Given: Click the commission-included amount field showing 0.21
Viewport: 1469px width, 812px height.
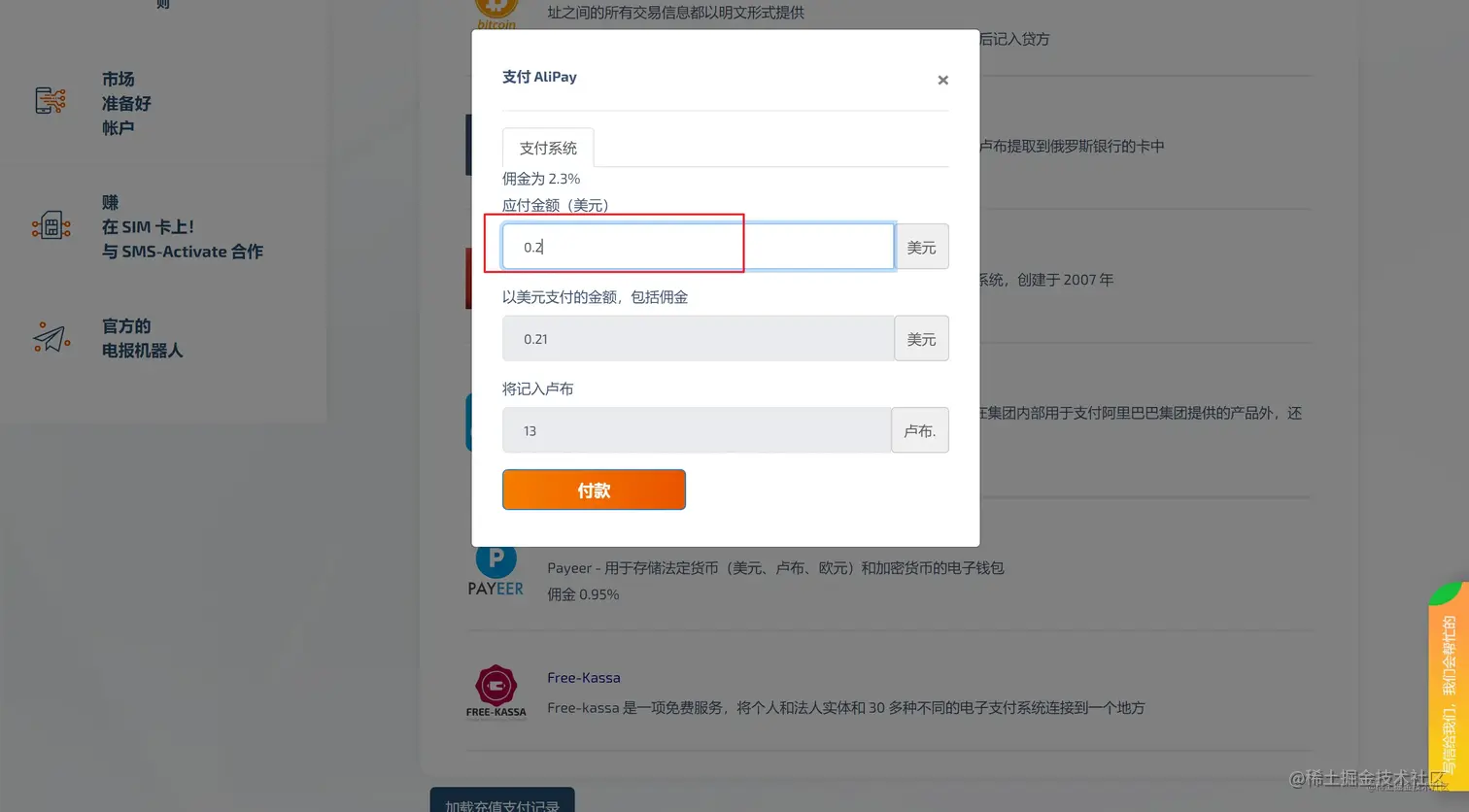Looking at the screenshot, I should [x=698, y=338].
